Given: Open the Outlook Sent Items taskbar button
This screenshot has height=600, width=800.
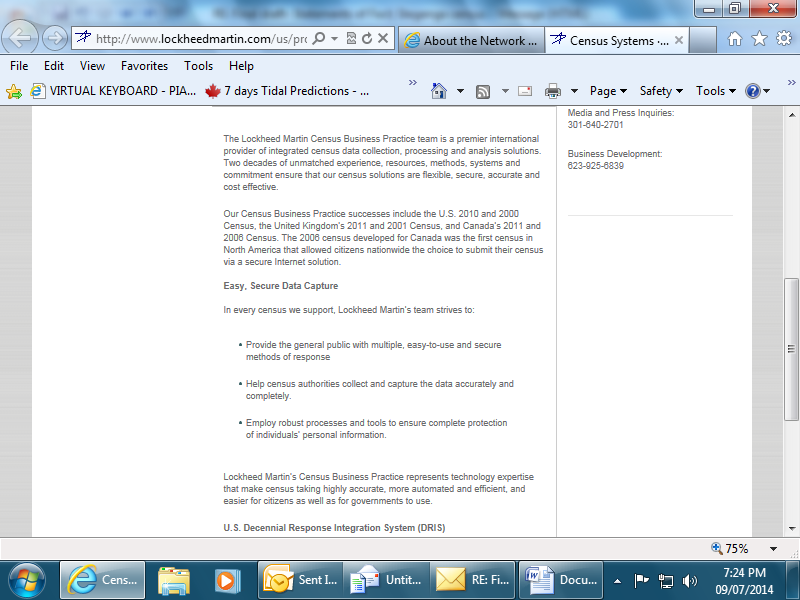Looking at the screenshot, I should [x=301, y=580].
